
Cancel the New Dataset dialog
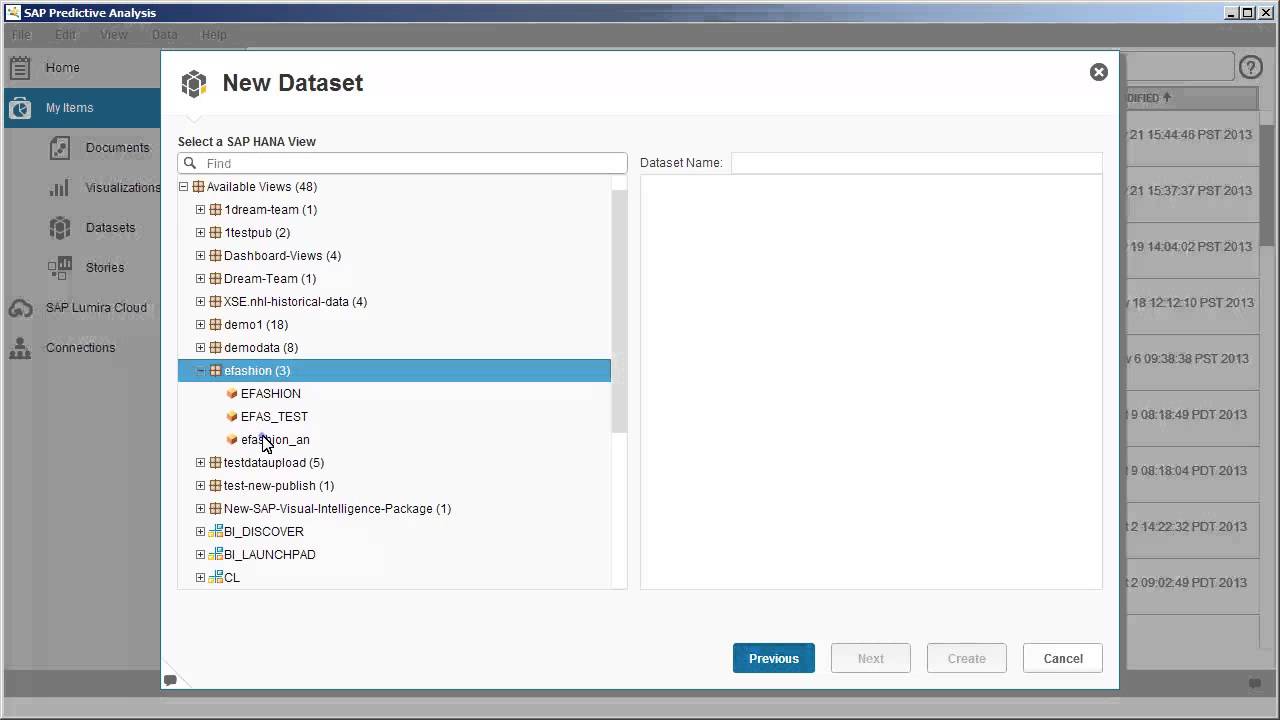(1063, 658)
